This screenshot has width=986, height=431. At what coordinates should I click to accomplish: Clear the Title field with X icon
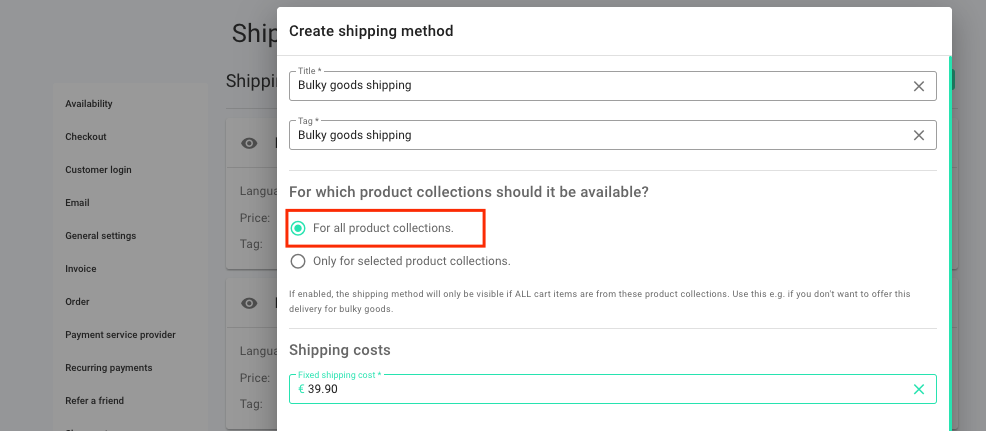pos(919,86)
